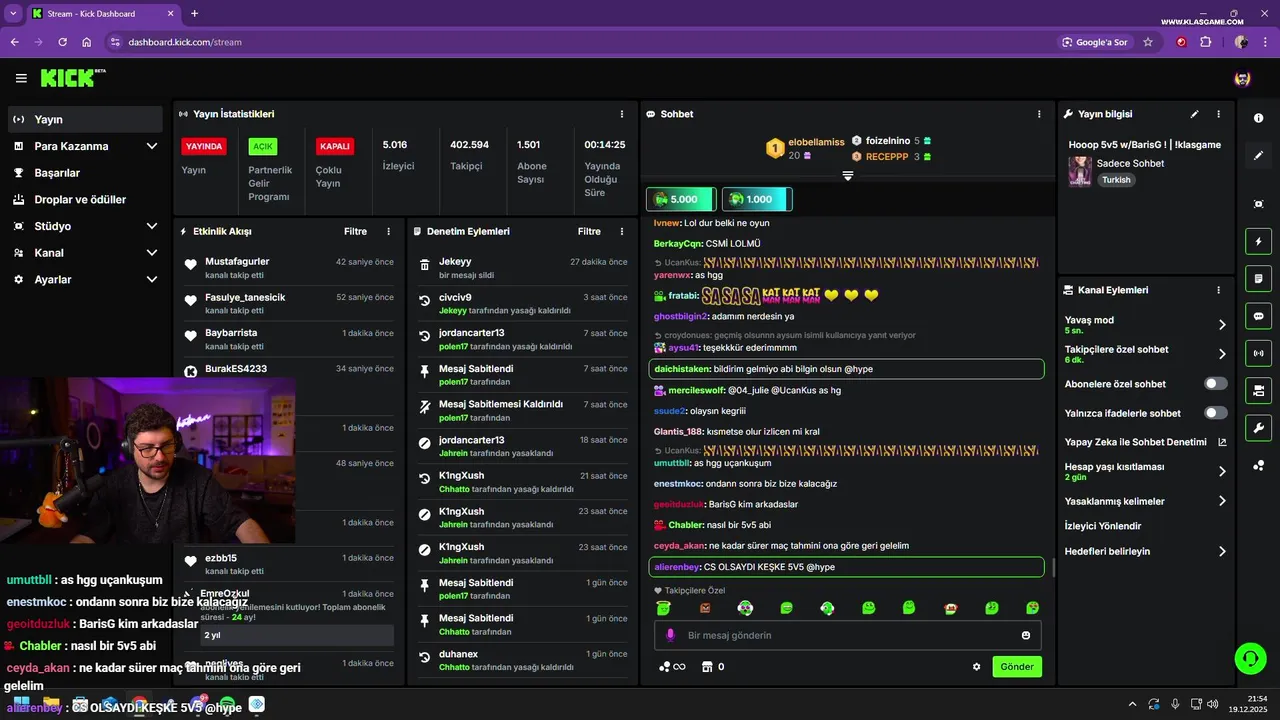Toggle Yalnızca ifadelerle sohbet

[1216, 413]
